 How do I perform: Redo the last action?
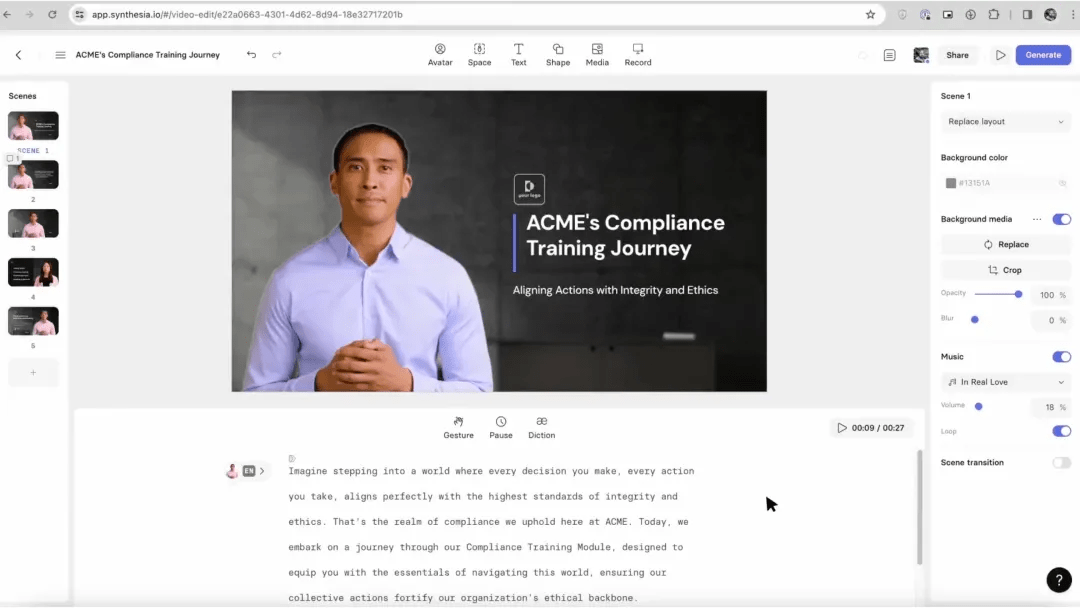click(276, 54)
